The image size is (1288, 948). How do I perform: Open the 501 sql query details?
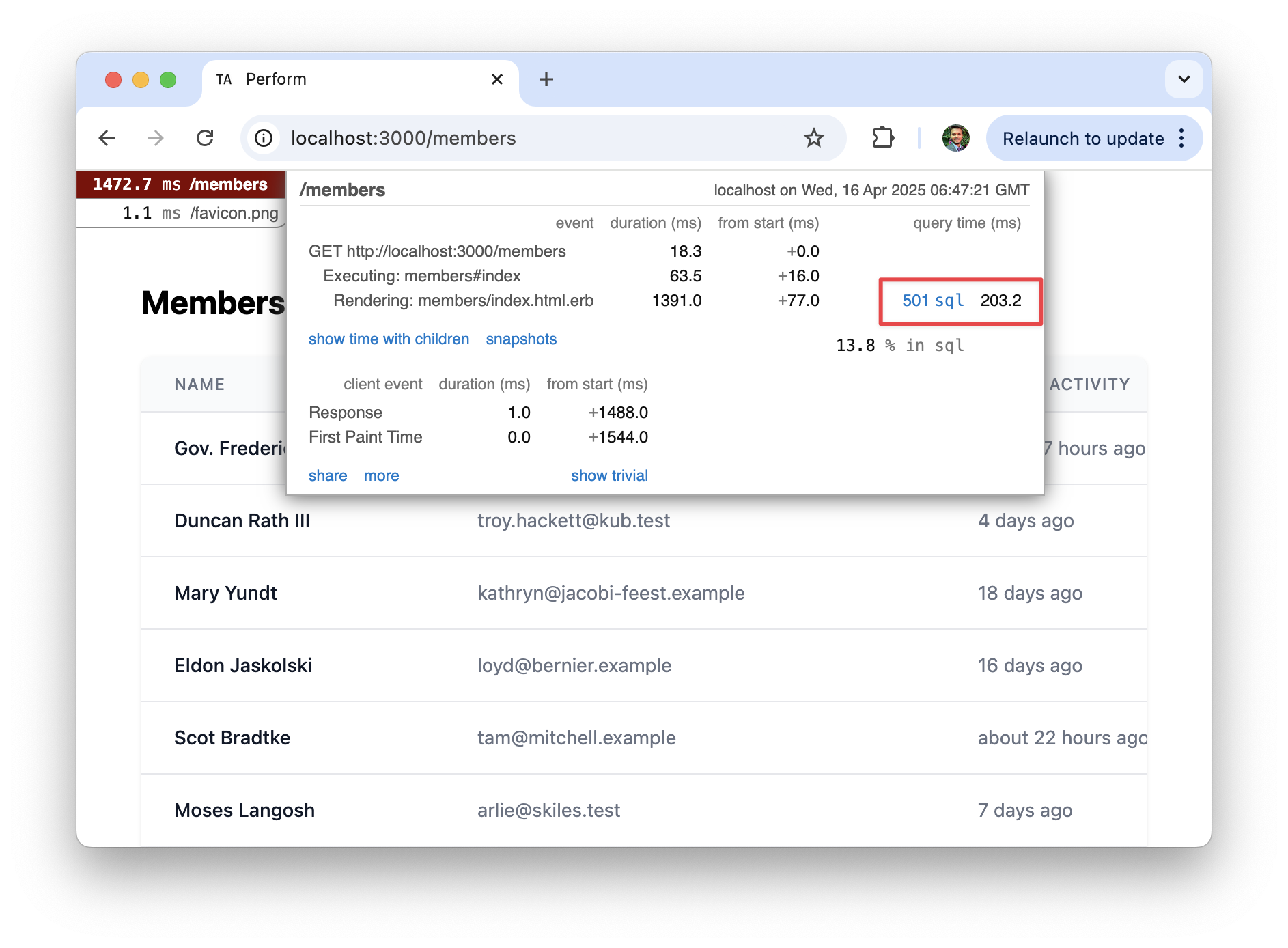click(x=933, y=300)
